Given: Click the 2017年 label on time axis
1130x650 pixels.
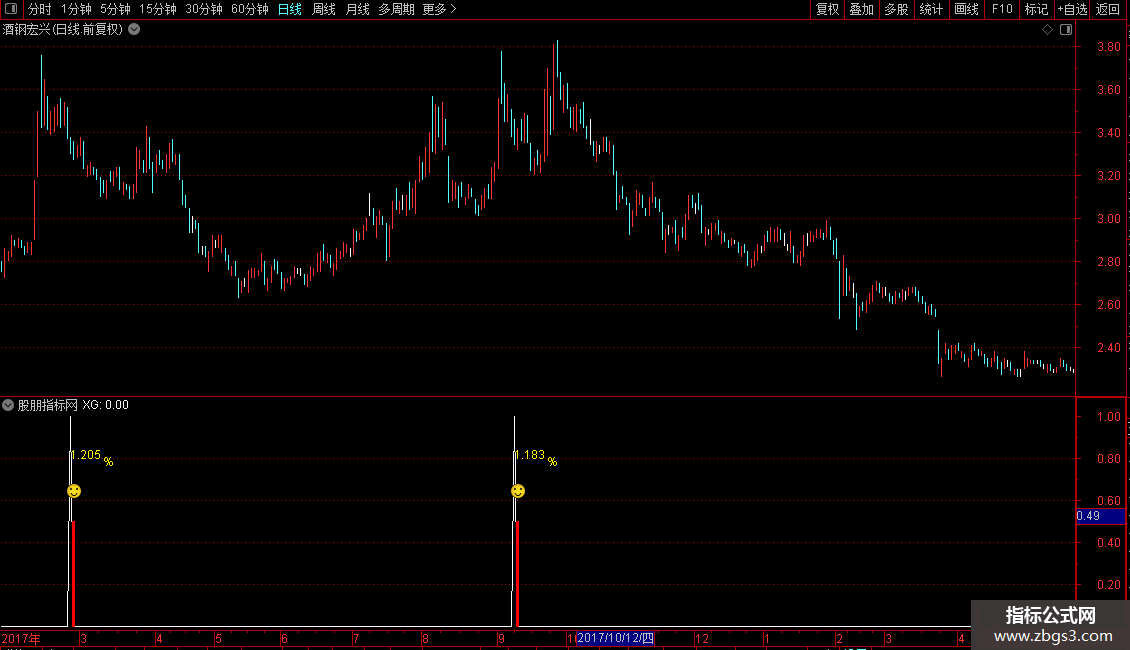Looking at the screenshot, I should pyautogui.click(x=21, y=638).
